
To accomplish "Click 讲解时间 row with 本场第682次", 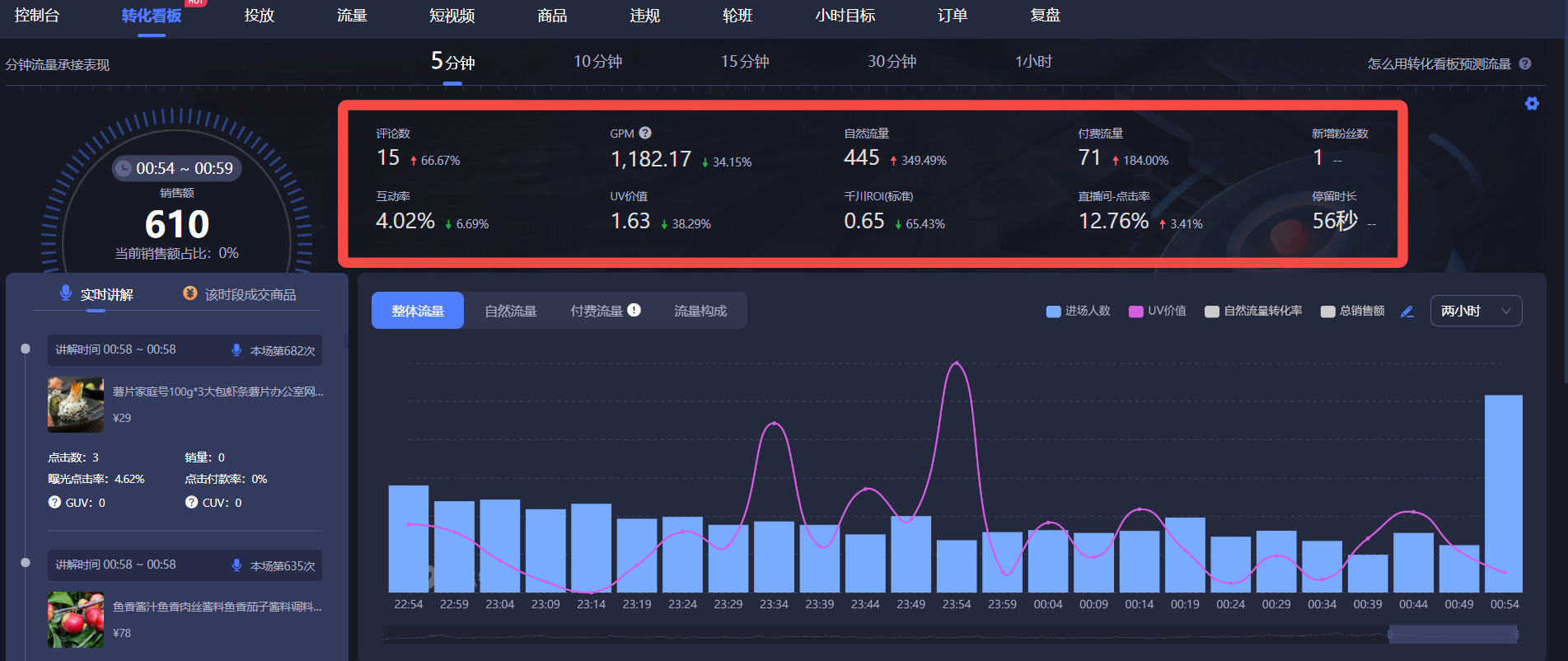I will point(185,350).
